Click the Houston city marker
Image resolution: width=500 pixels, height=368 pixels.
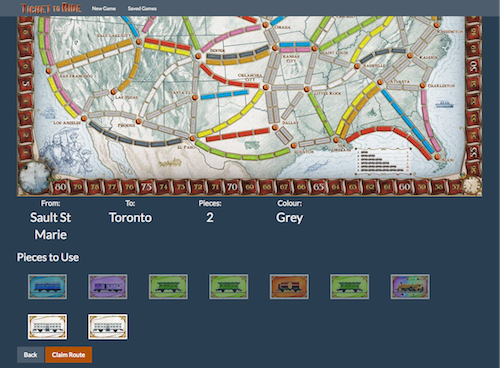pyautogui.click(x=294, y=145)
